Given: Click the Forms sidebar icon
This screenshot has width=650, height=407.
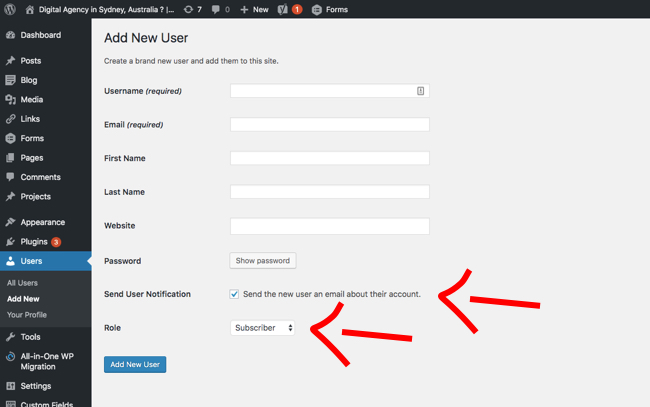Looking at the screenshot, I should tap(11, 138).
